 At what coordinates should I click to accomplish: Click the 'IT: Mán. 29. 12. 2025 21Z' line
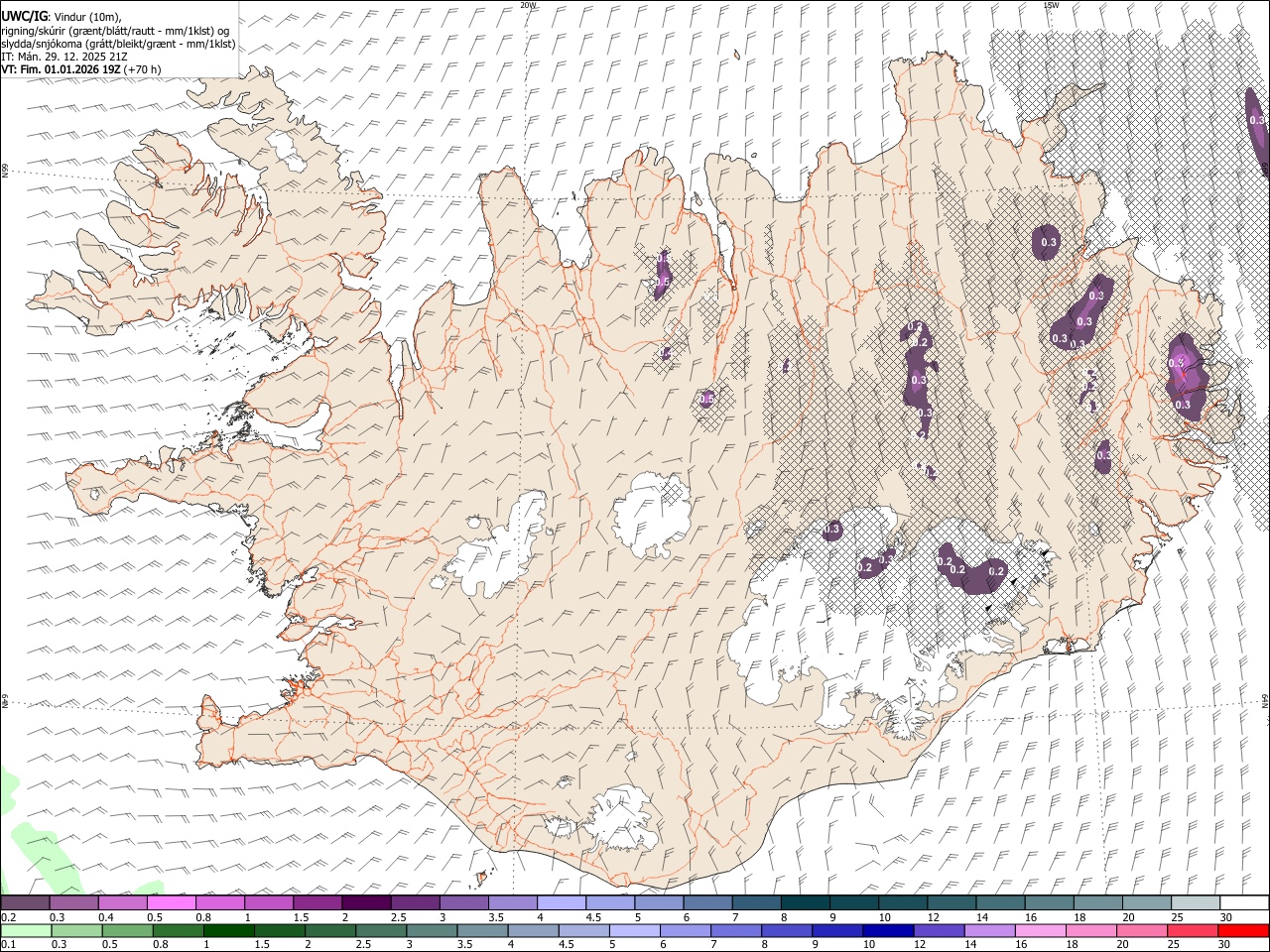(x=64, y=57)
